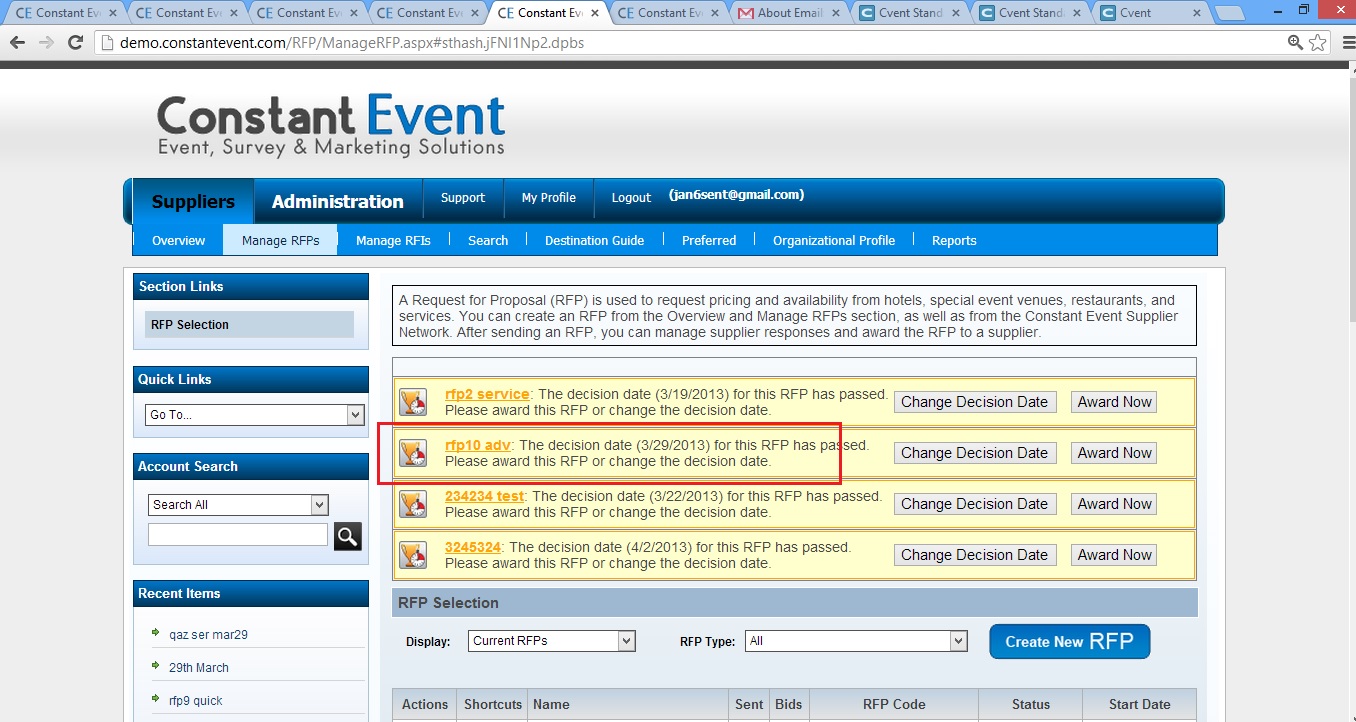This screenshot has width=1356, height=722.
Task: Open the Organizational Profile subtab
Action: 834,241
